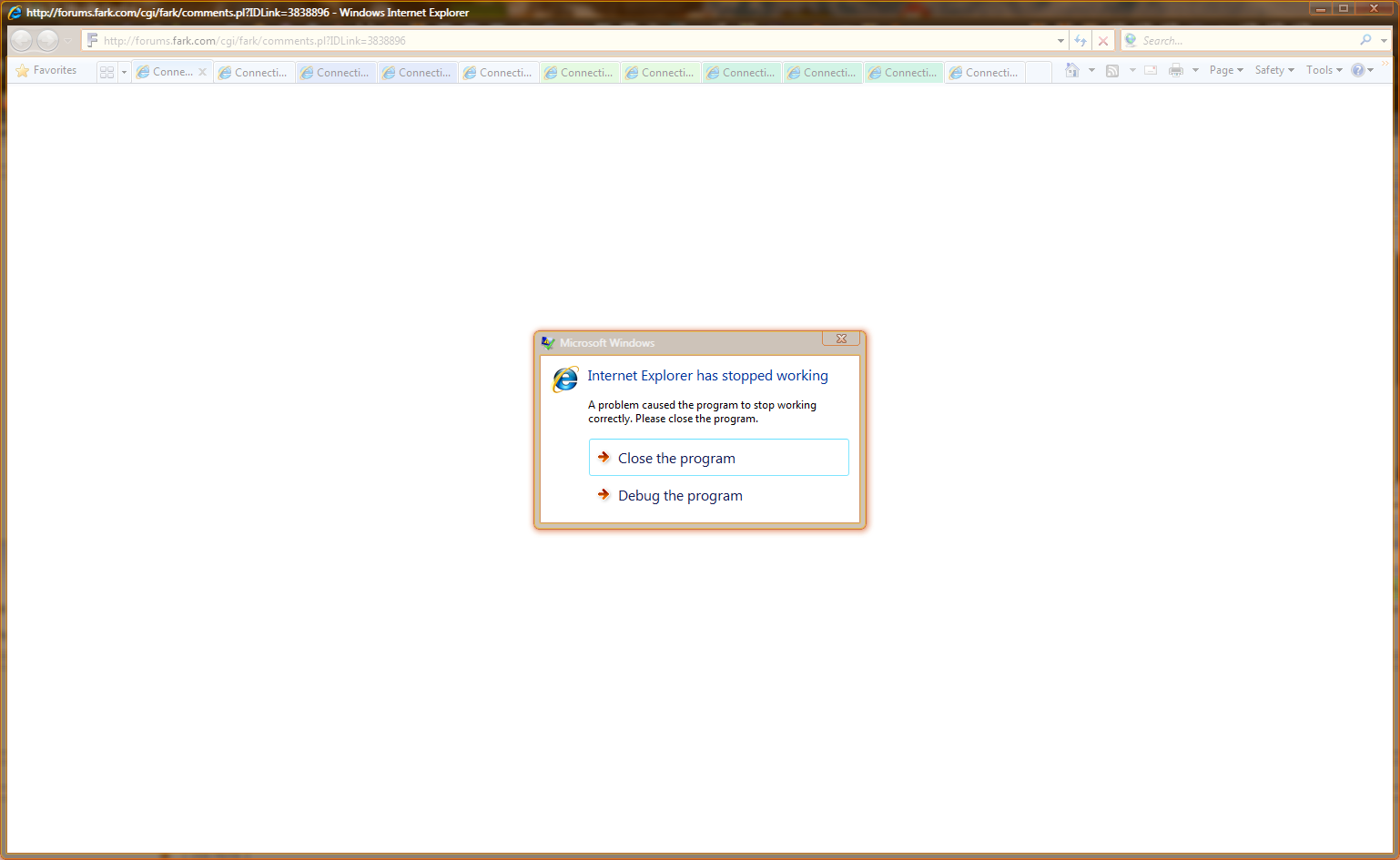Open the Tools menu
The height and width of the screenshot is (860, 1400).
coord(1324,70)
